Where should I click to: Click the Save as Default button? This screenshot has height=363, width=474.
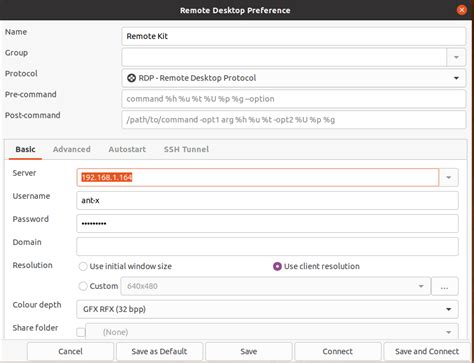tap(159, 351)
